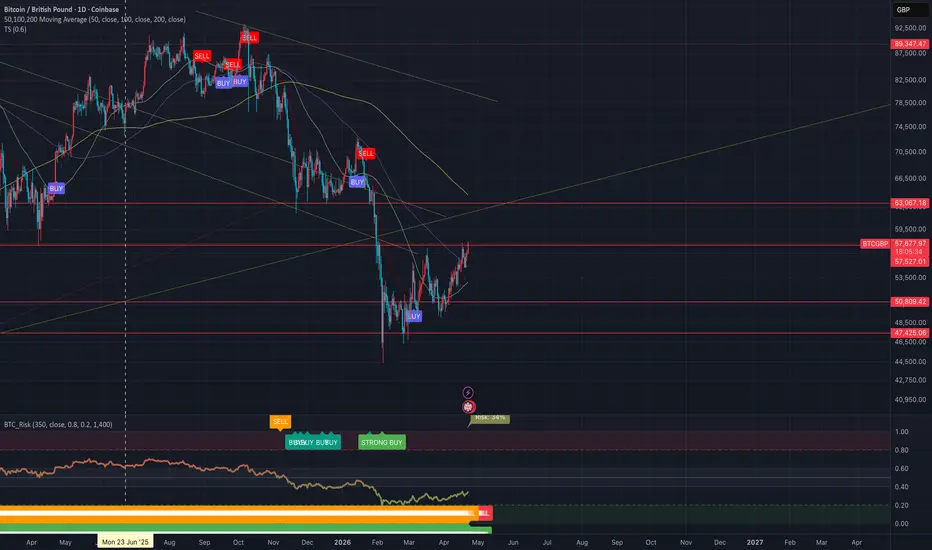Select the overlapping teal BUY labels cluster
This screenshot has width=932, height=550.
click(313, 442)
